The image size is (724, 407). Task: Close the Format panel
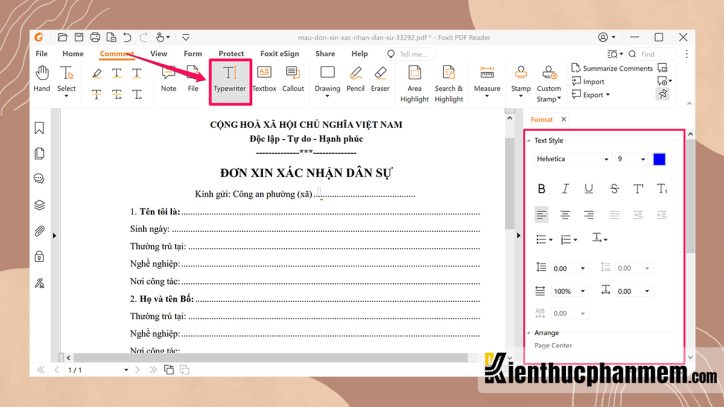click(564, 119)
